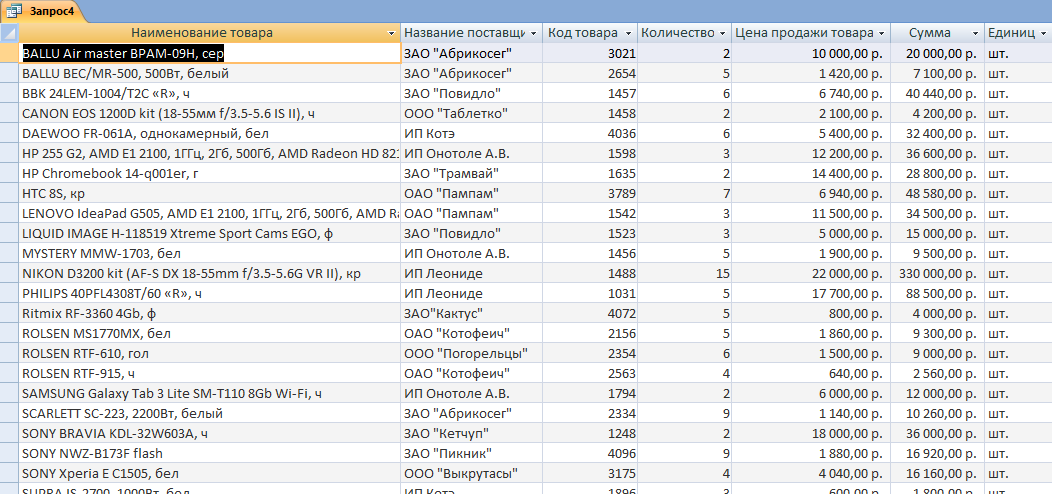Click the select-all corner of the datasheet
This screenshot has height=494, width=1052.
click(9, 33)
